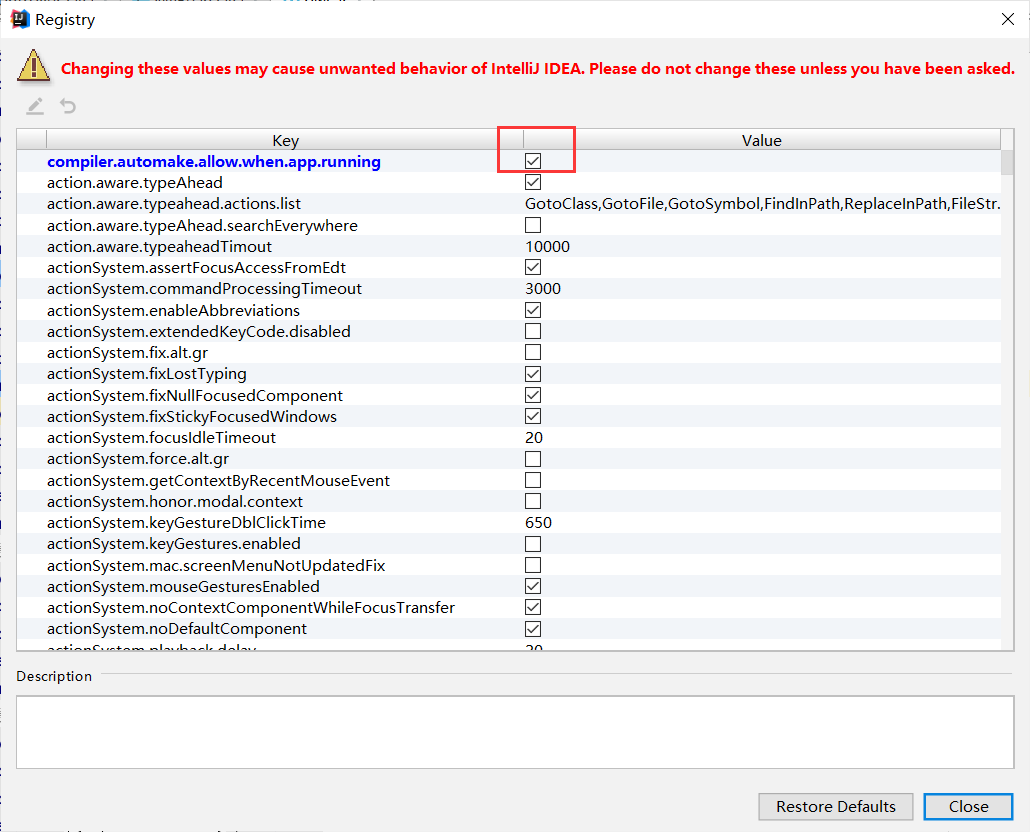Select actionSystem.getContextByRecentMouseEvent key
The height and width of the screenshot is (832, 1030).
pyautogui.click(x=218, y=480)
